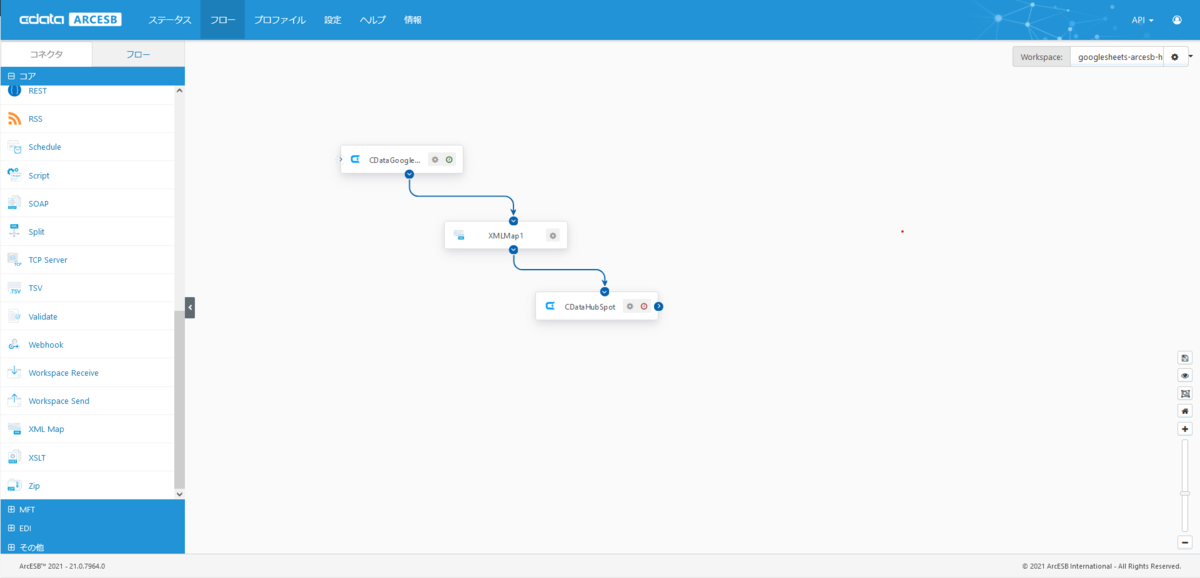Open the ヘルプ menu
The image size is (1200, 578).
pyautogui.click(x=373, y=20)
